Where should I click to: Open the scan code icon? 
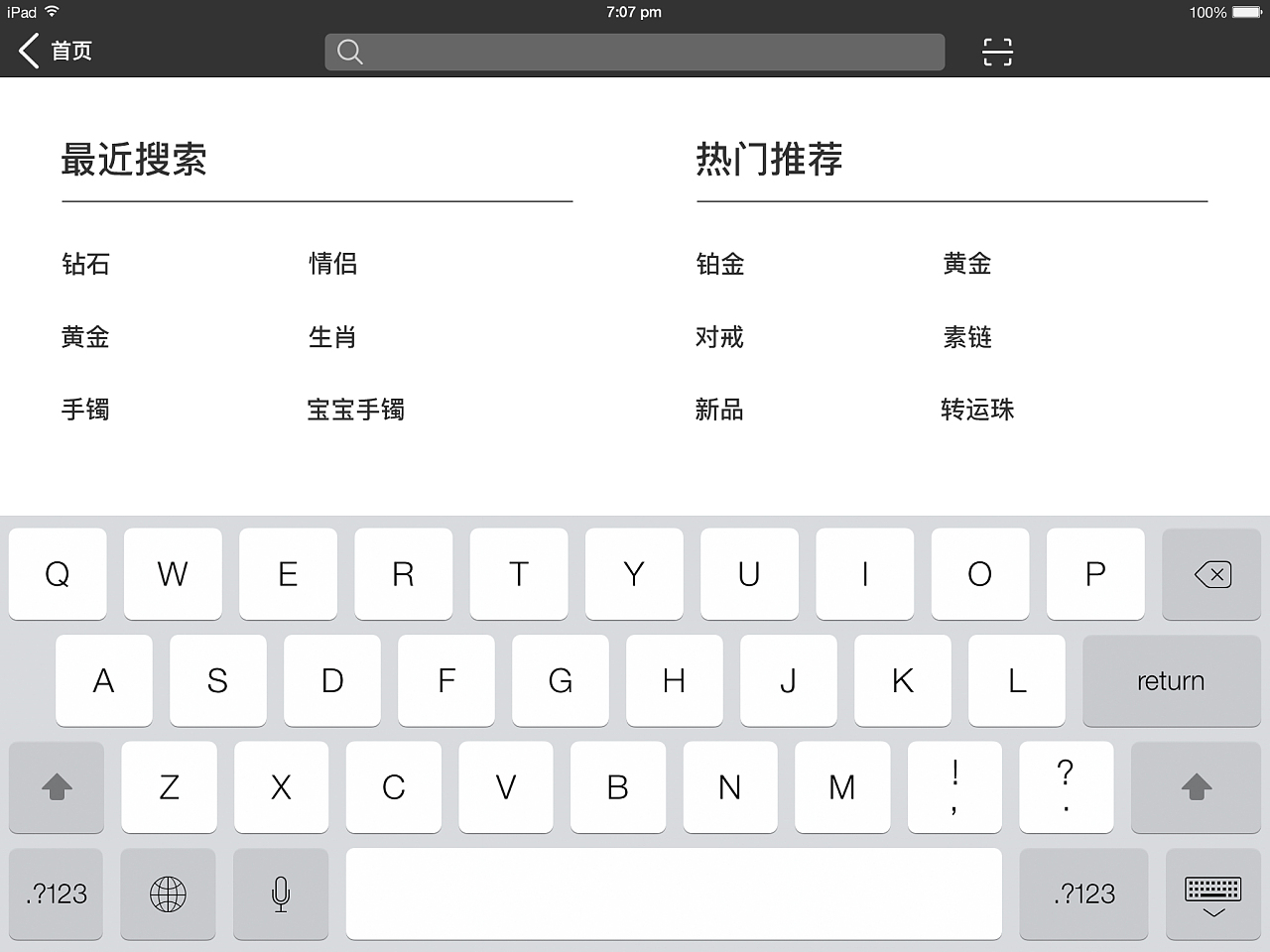[x=997, y=52]
